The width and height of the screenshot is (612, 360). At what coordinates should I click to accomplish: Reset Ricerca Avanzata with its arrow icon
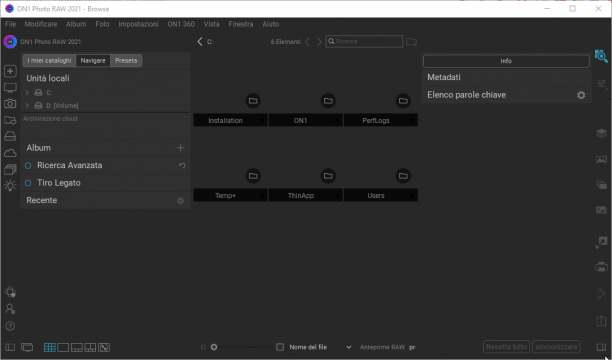182,166
